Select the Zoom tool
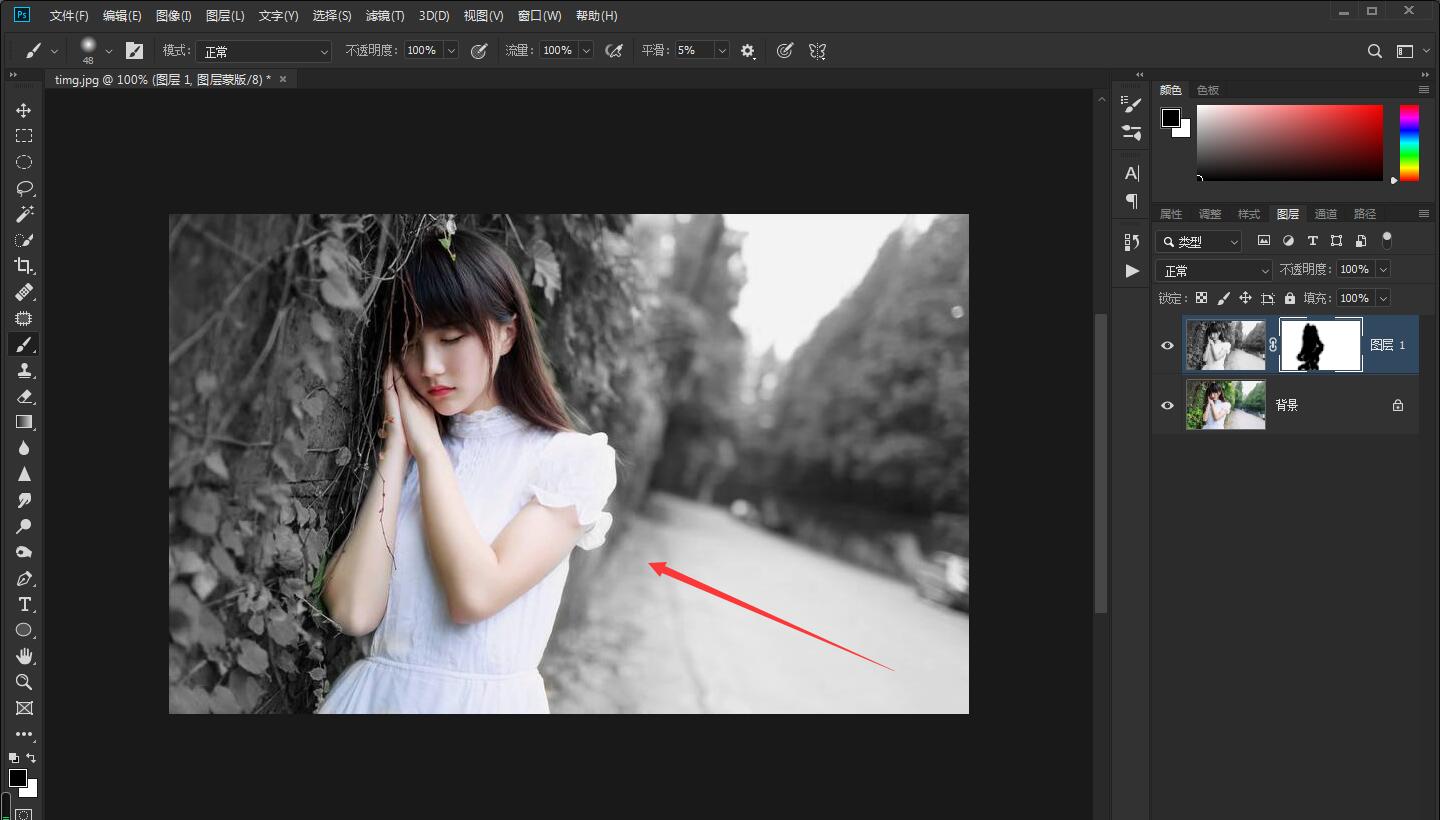This screenshot has width=1440, height=820. point(24,682)
